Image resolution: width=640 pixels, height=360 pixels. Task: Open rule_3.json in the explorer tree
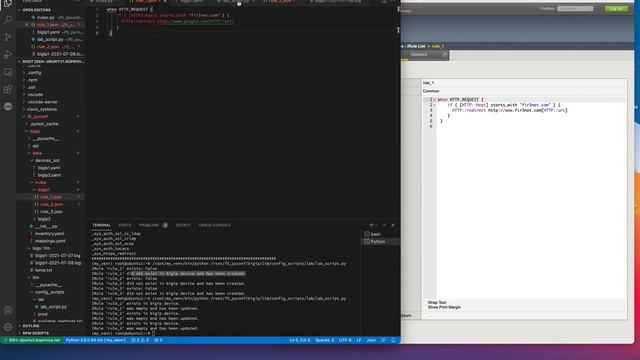51,211
